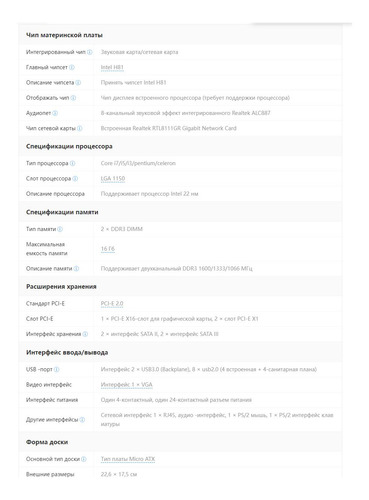Open the Тип платы Micro ATX link

click(128, 459)
